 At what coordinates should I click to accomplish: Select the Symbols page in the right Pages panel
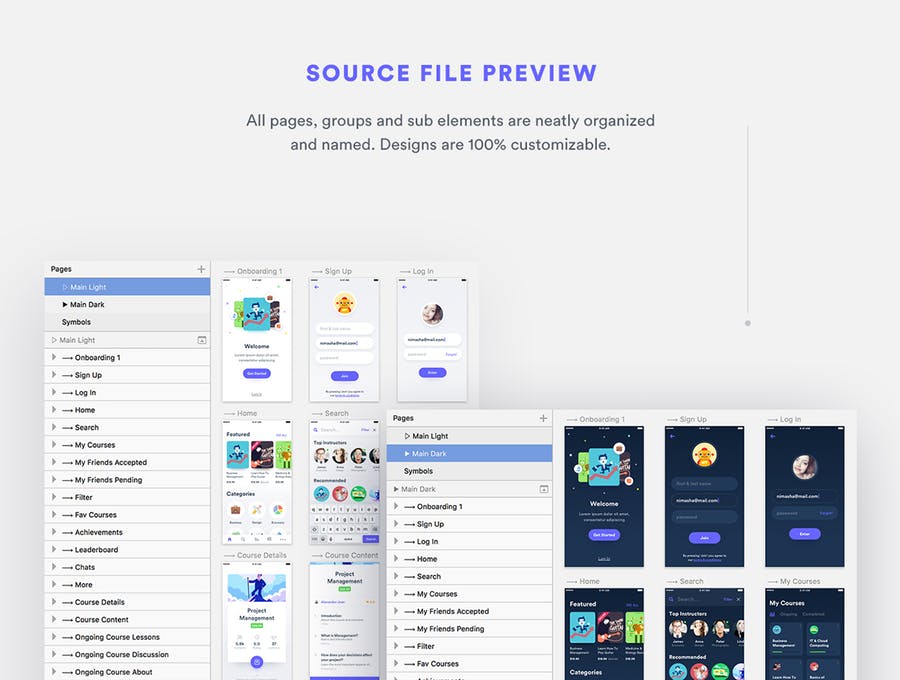click(418, 471)
